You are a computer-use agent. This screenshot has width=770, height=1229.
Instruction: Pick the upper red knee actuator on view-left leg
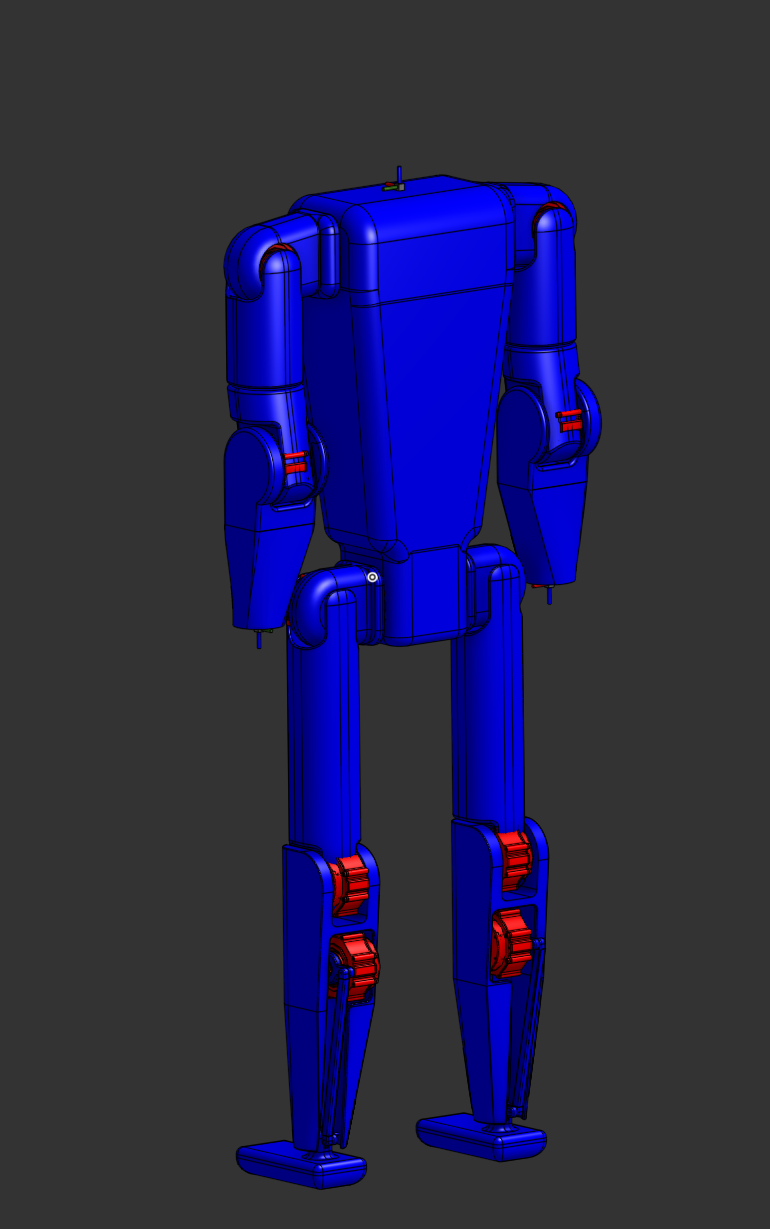tap(350, 886)
